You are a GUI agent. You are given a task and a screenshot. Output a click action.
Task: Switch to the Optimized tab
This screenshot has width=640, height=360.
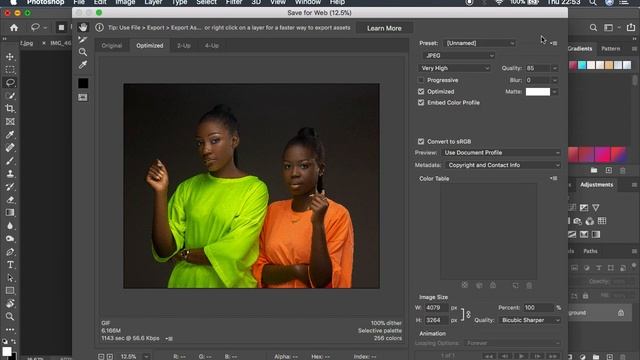(x=150, y=46)
